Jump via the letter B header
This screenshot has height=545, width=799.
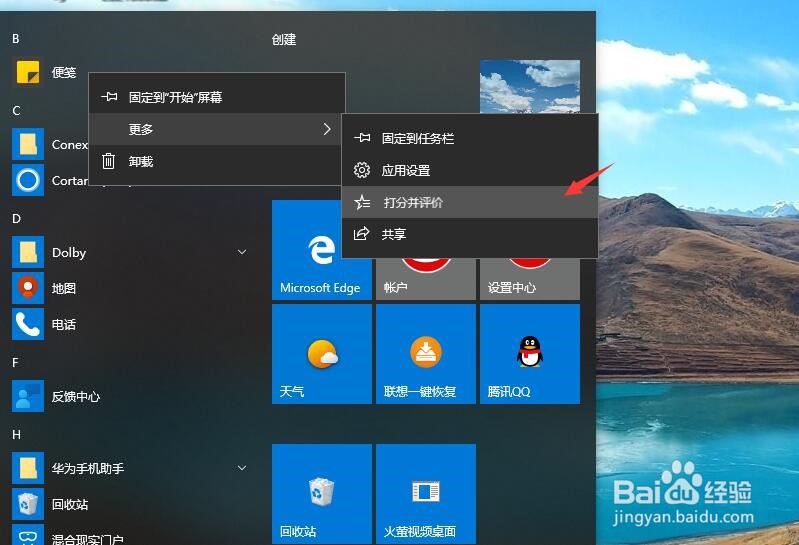[16, 39]
